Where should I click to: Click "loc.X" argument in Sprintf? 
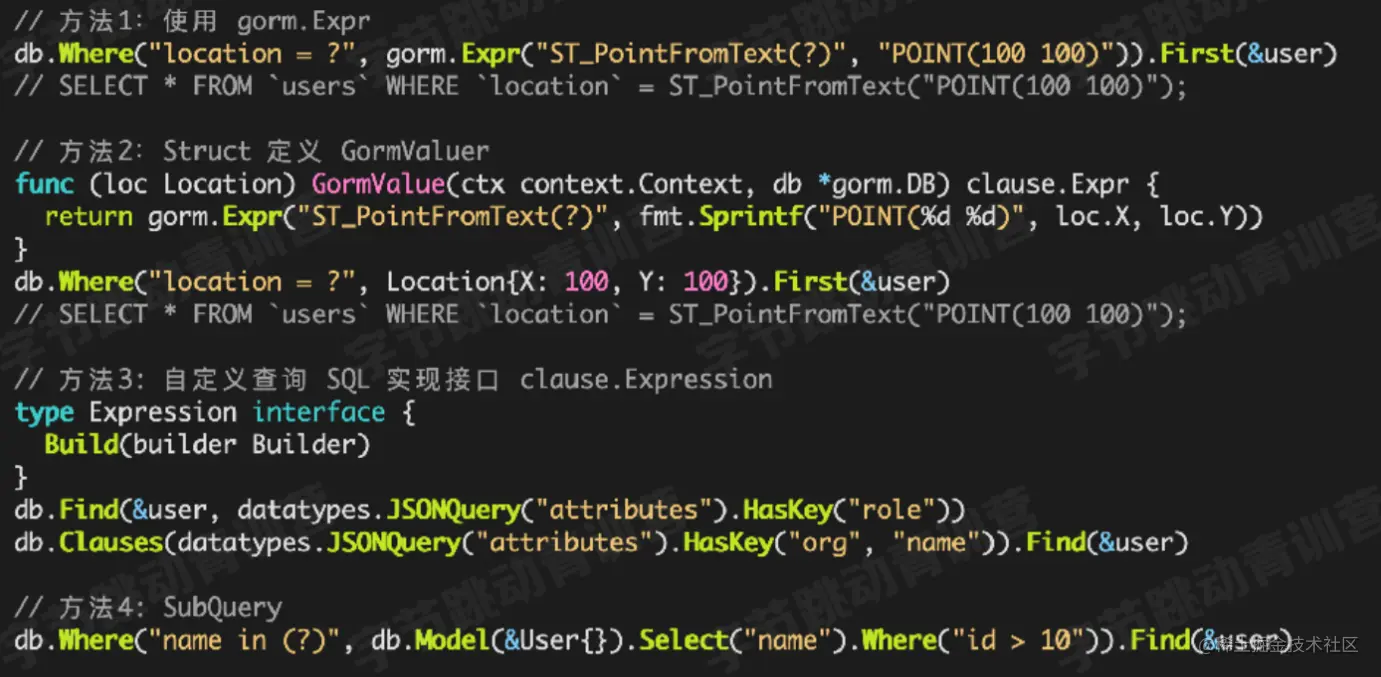1093,216
